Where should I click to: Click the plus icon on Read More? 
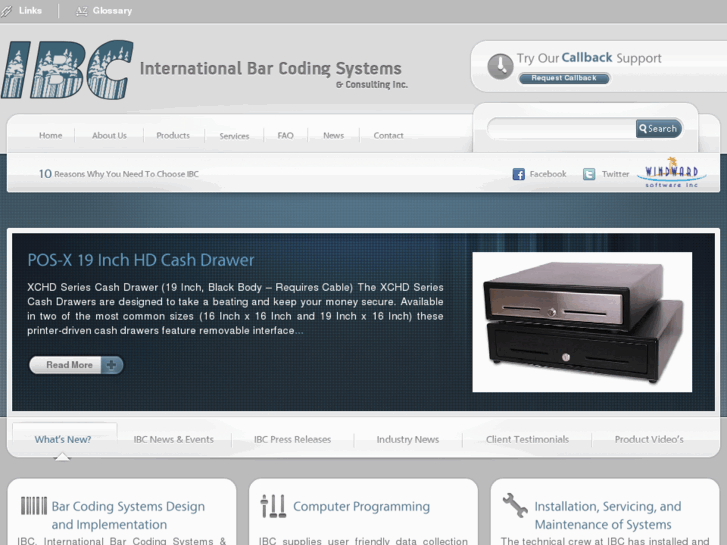pos(111,365)
